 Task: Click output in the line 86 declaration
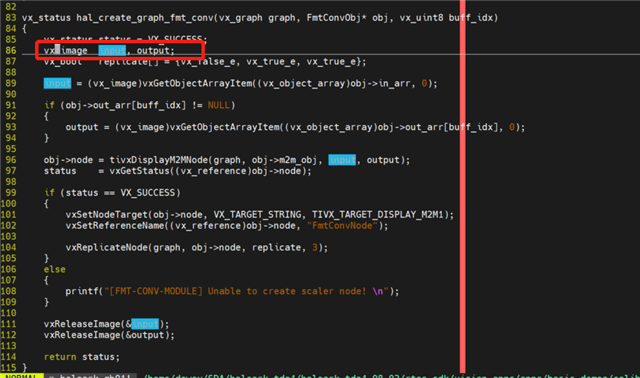[x=153, y=51]
